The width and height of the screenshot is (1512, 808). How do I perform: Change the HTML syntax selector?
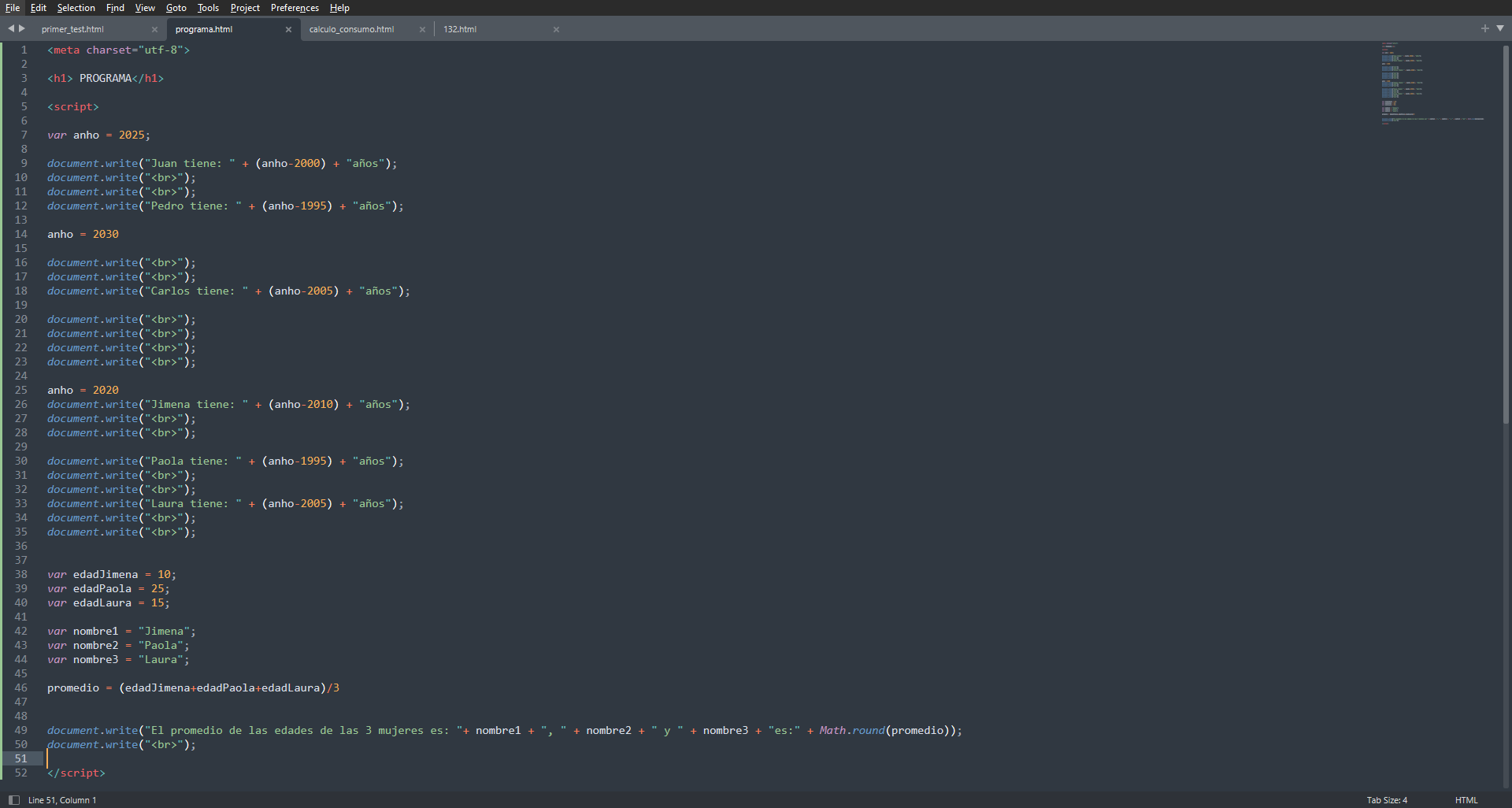pyautogui.click(x=1466, y=800)
